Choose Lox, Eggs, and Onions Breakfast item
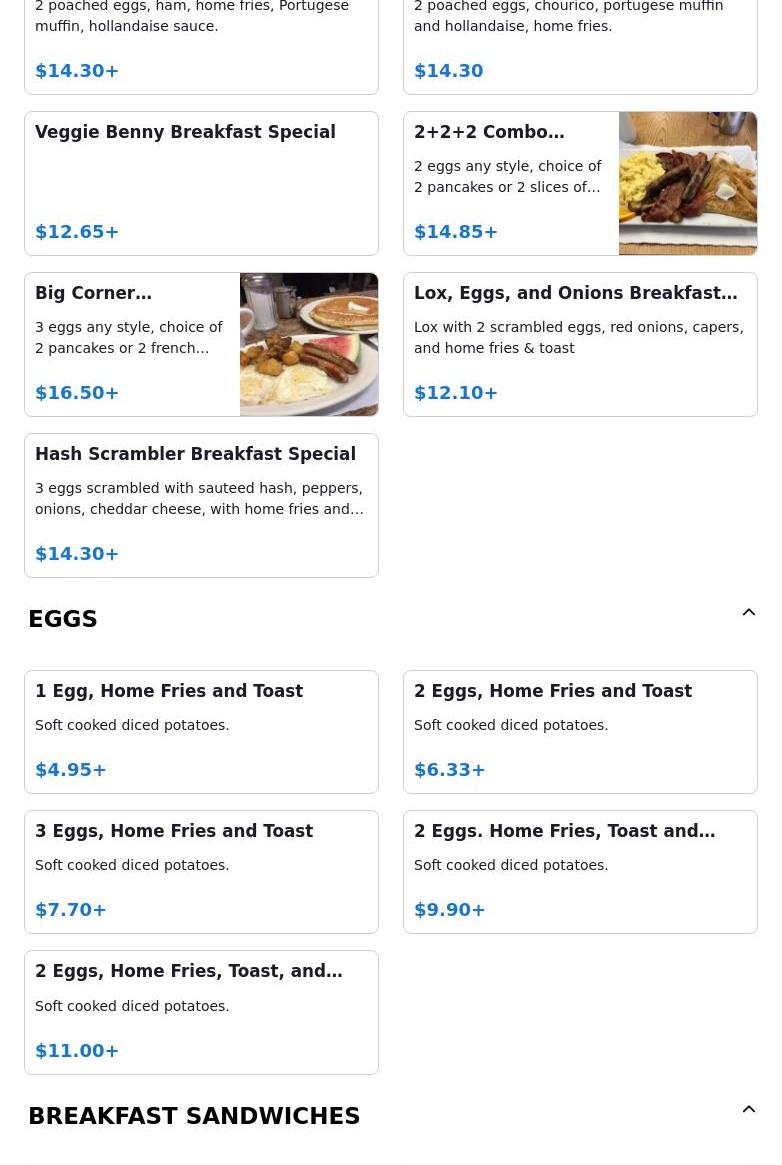Viewport: 782px width, 1165px height. (580, 345)
